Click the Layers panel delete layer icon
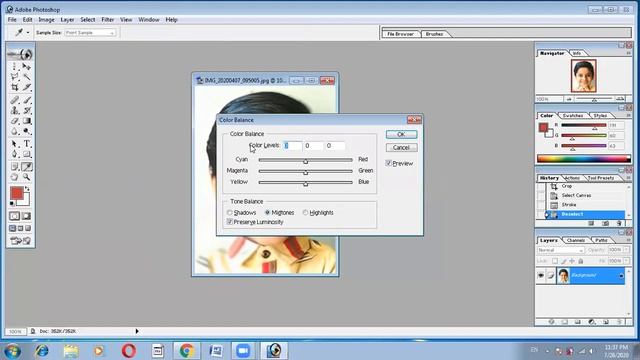This screenshot has height=360, width=640. coord(619,322)
